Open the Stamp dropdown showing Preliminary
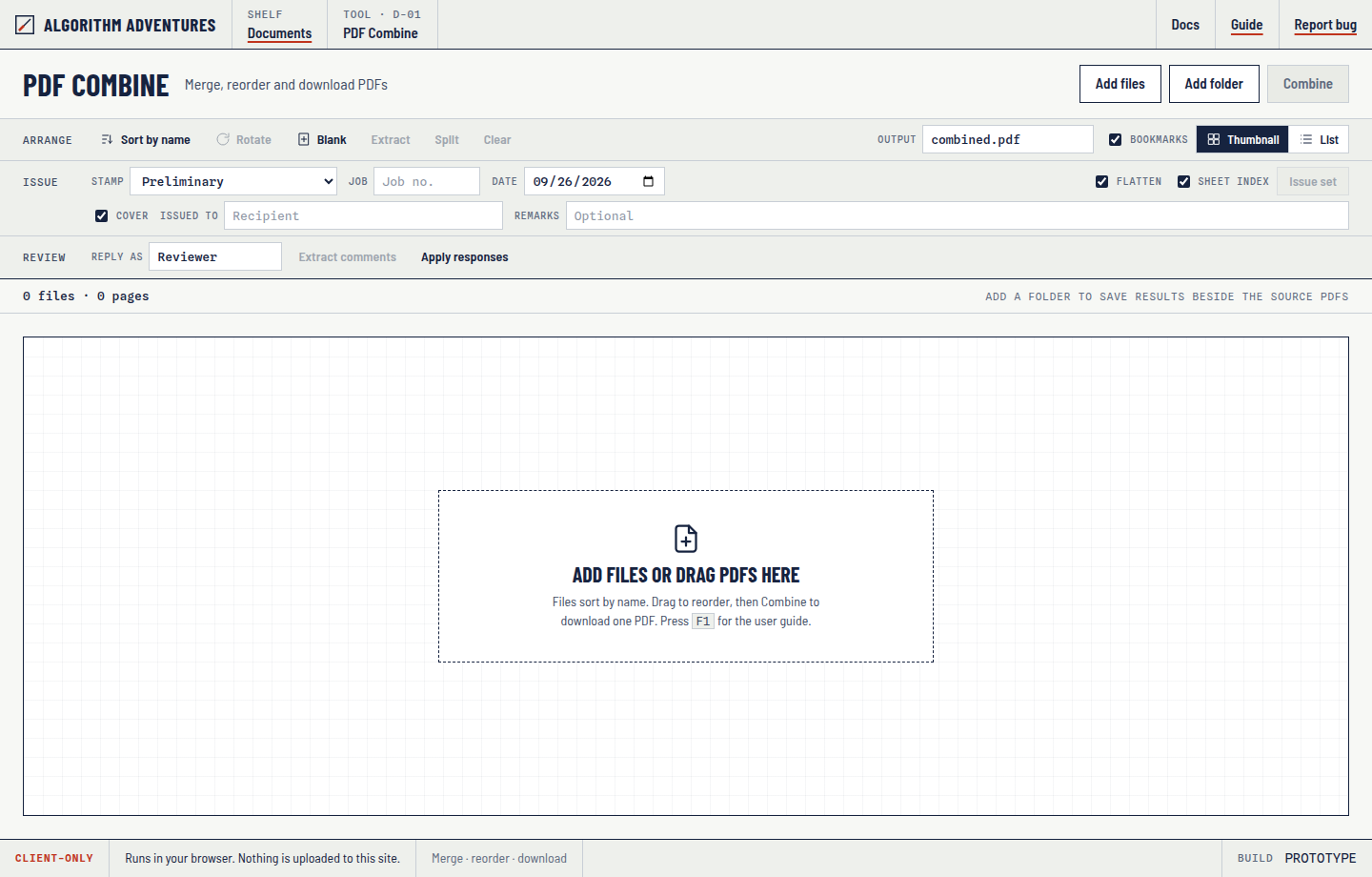The height and width of the screenshot is (877, 1372). coord(233,181)
